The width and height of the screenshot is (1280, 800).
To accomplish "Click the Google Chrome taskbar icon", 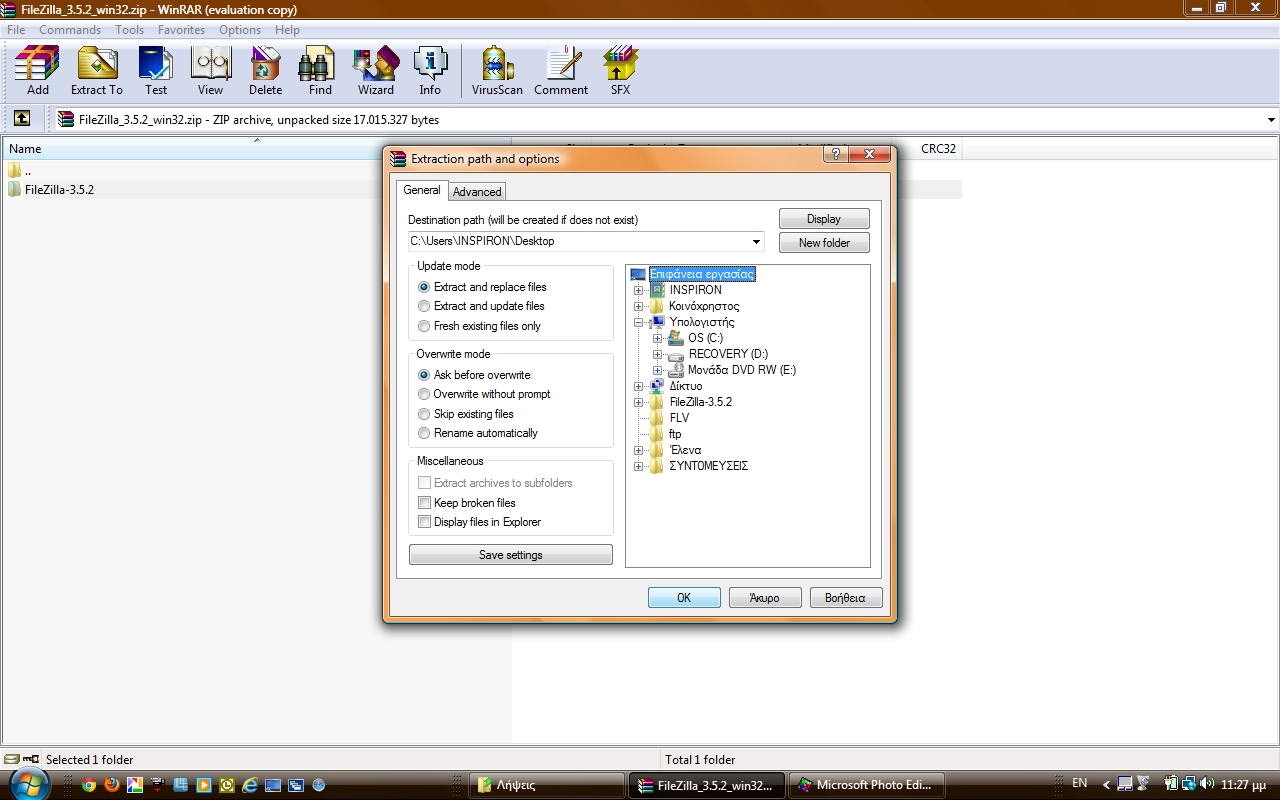I will [x=89, y=785].
